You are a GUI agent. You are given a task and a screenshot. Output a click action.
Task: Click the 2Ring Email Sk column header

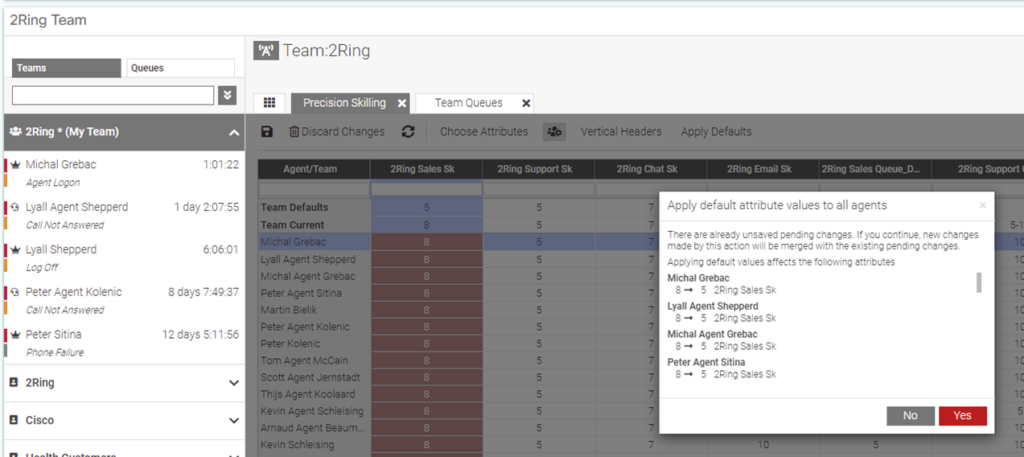click(x=763, y=169)
